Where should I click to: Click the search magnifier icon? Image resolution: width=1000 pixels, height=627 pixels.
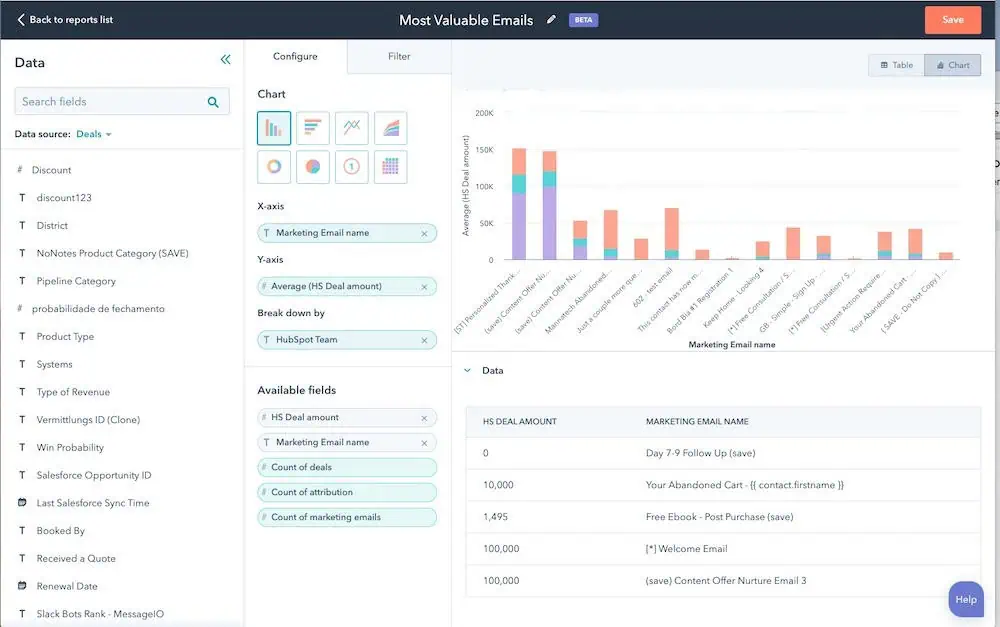(213, 102)
